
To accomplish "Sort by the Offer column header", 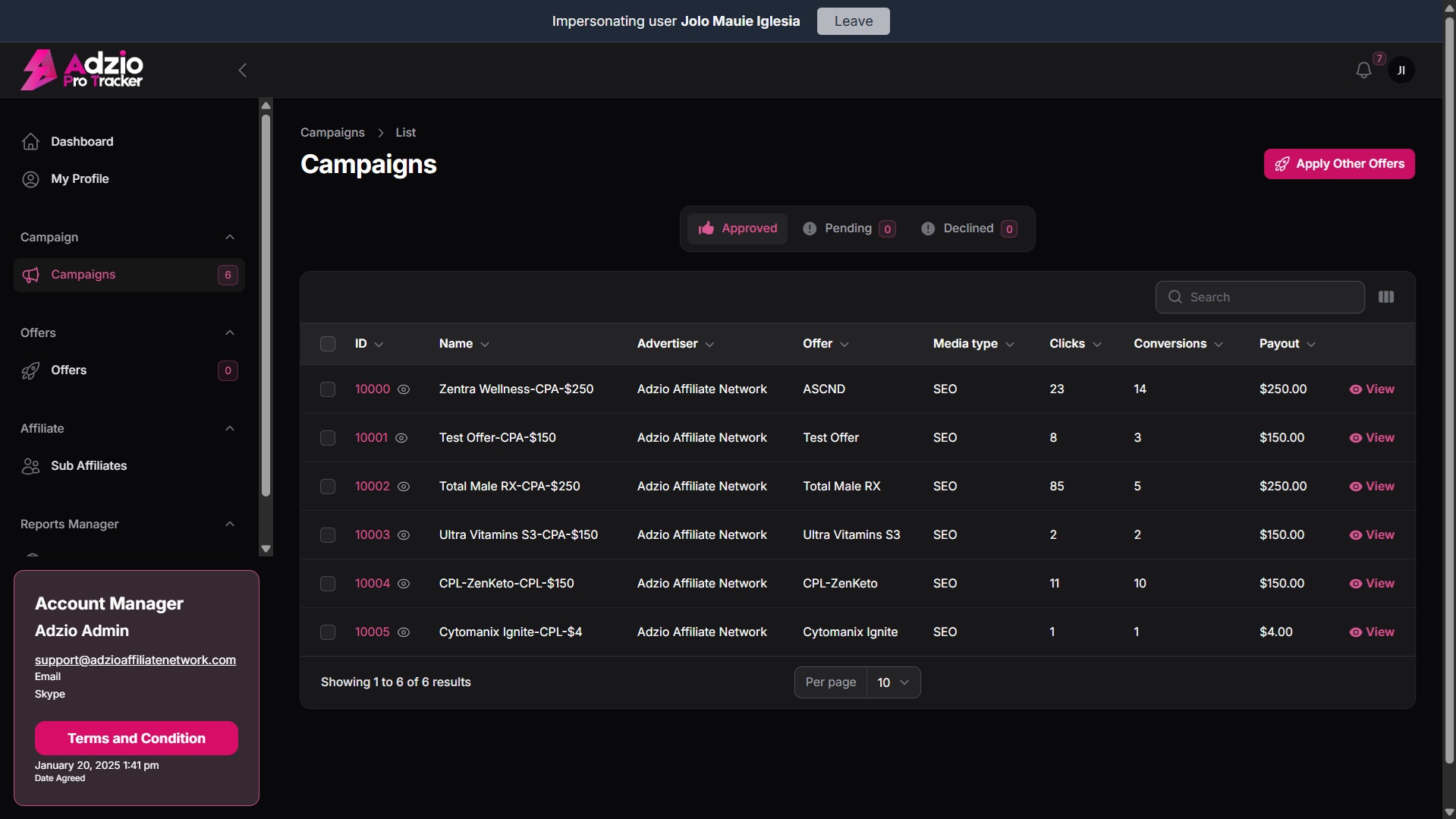I will click(x=825, y=344).
